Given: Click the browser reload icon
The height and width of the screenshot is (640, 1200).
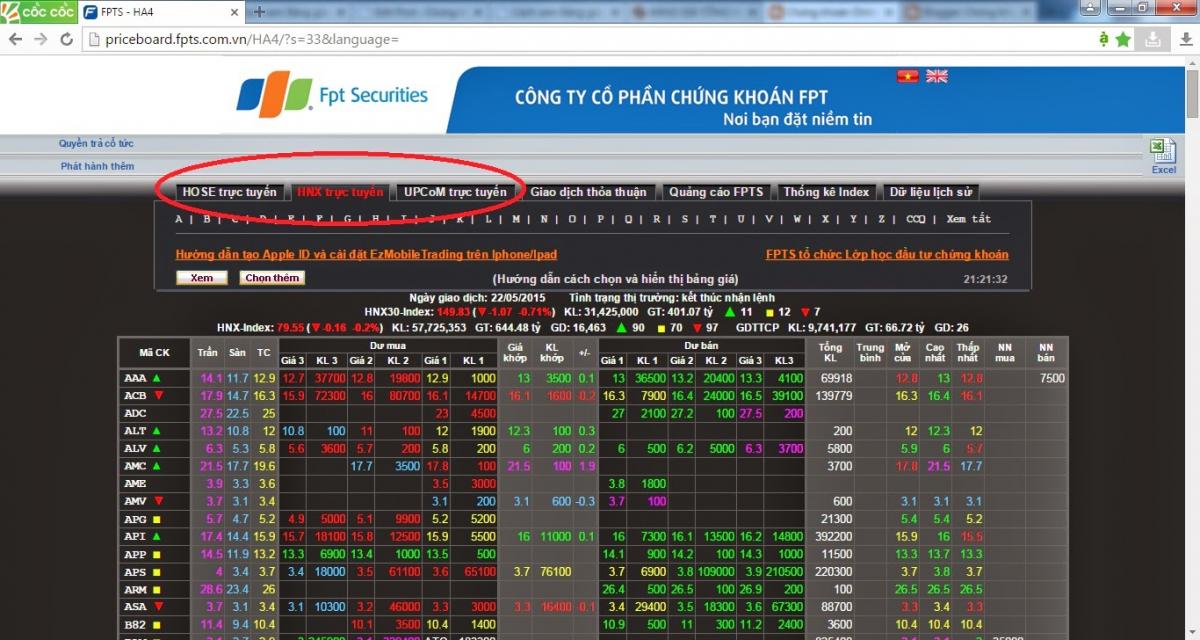Looking at the screenshot, I should coord(66,39).
